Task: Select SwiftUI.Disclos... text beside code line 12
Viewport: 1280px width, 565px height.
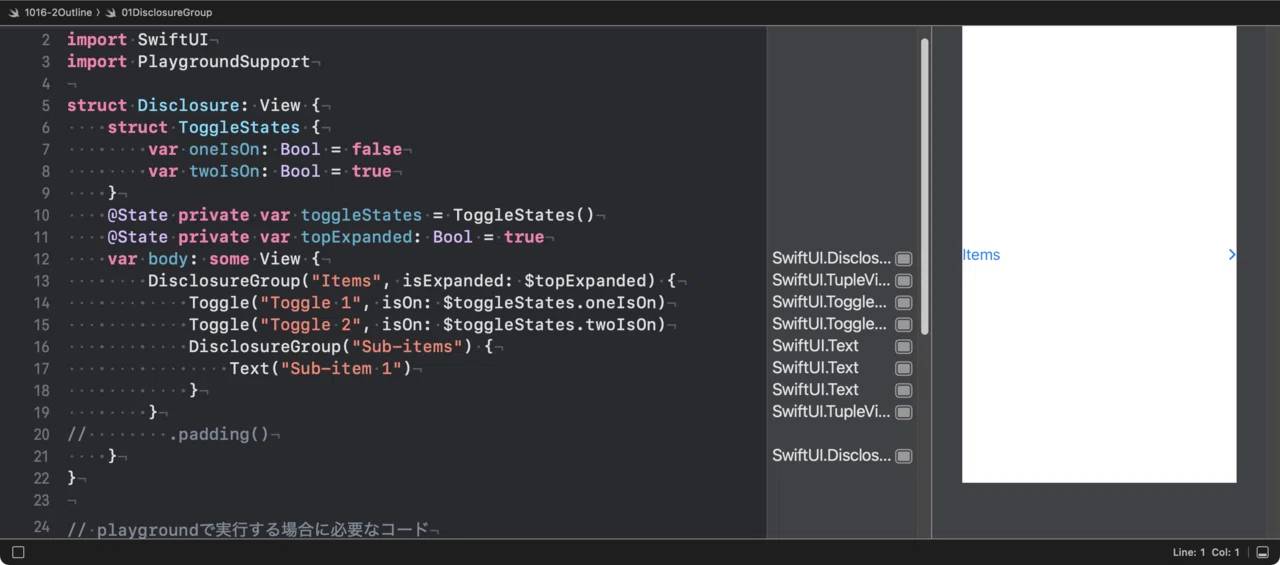Action: (831, 258)
